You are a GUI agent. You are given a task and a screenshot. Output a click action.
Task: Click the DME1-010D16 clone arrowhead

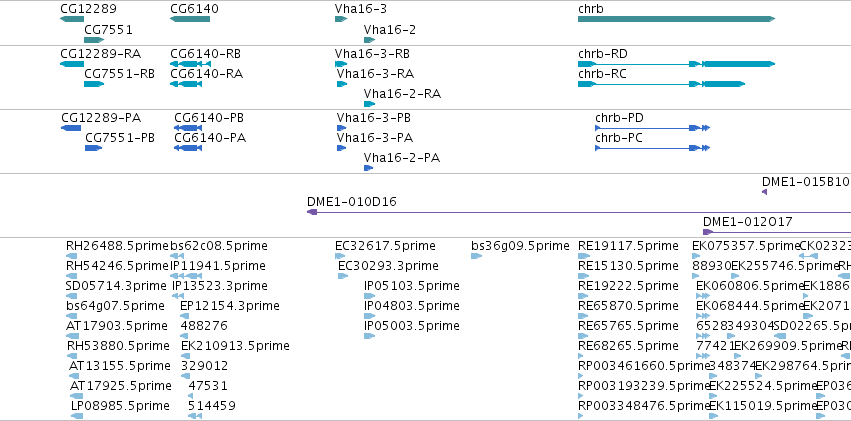pos(312,212)
